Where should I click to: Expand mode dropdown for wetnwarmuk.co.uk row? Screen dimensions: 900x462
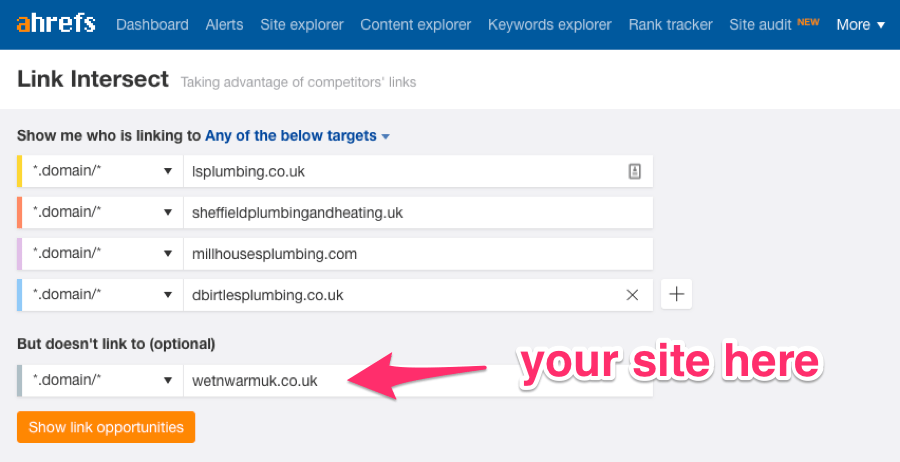[102, 380]
